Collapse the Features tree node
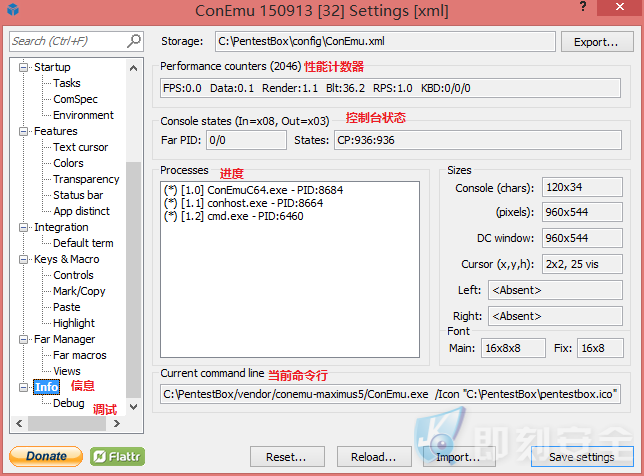 pos(24,131)
